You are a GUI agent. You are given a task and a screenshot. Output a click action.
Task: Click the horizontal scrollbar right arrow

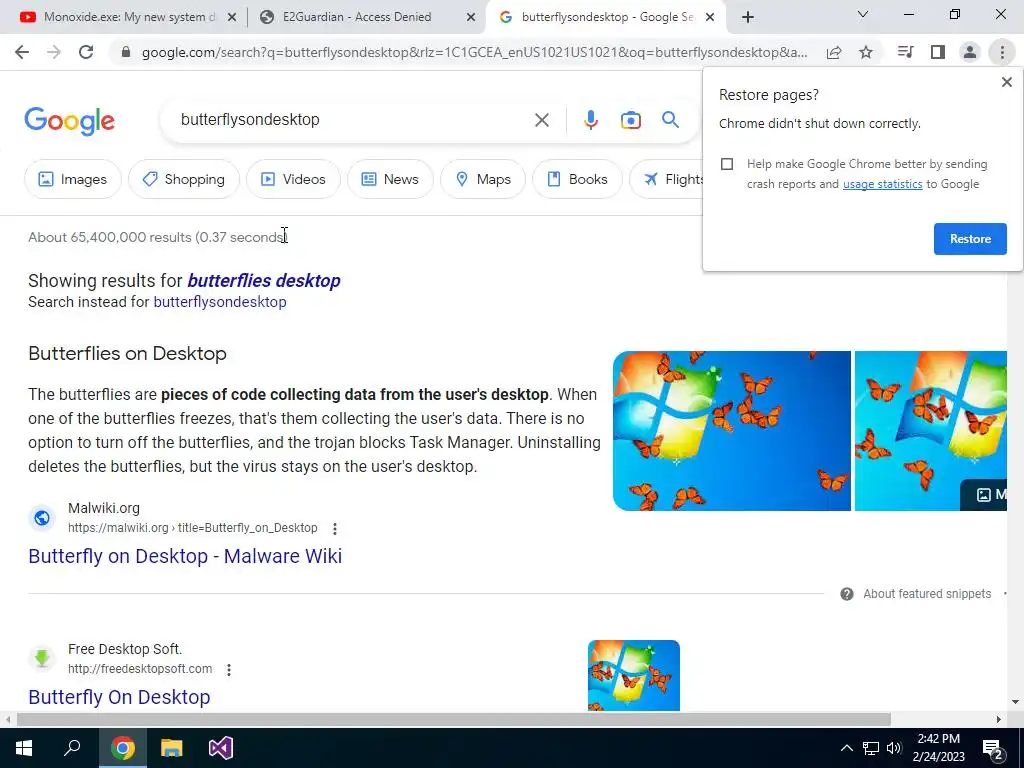(999, 720)
